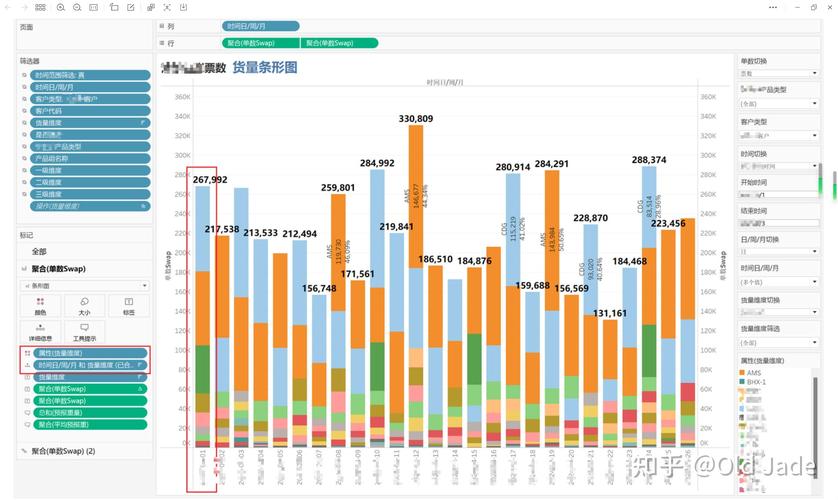Click the 货量条形图 chart title
The height and width of the screenshot is (500, 838).
265,67
